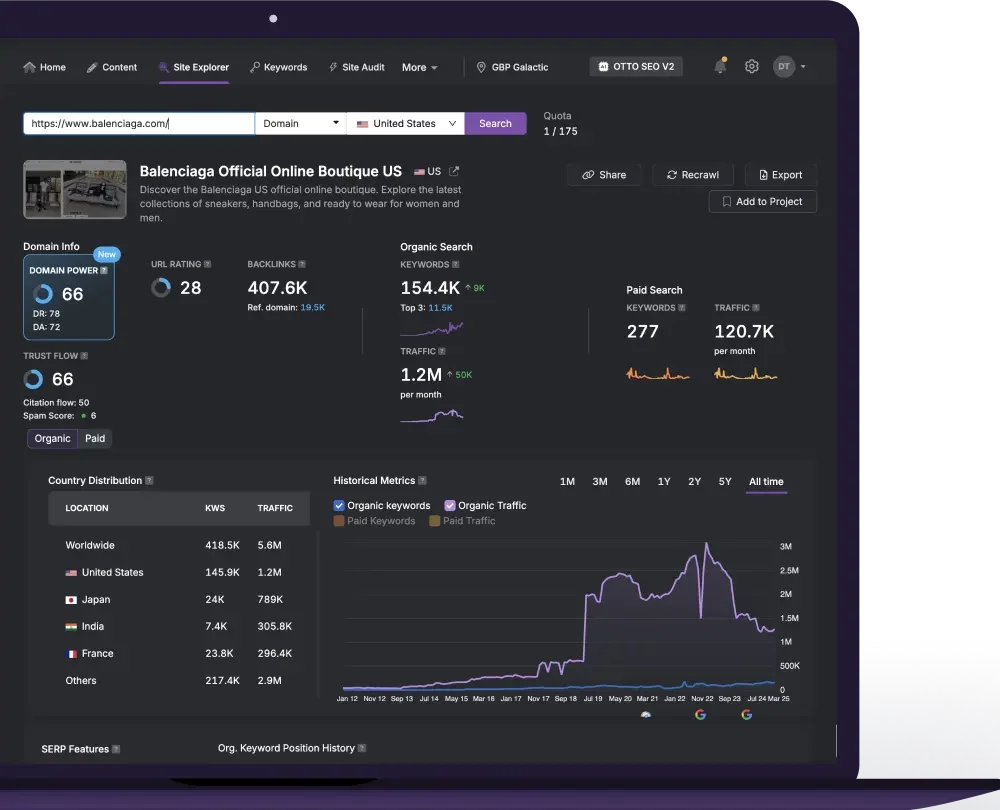Viewport: 1000px width, 810px height.
Task: Click the purple Search button
Action: (x=496, y=124)
